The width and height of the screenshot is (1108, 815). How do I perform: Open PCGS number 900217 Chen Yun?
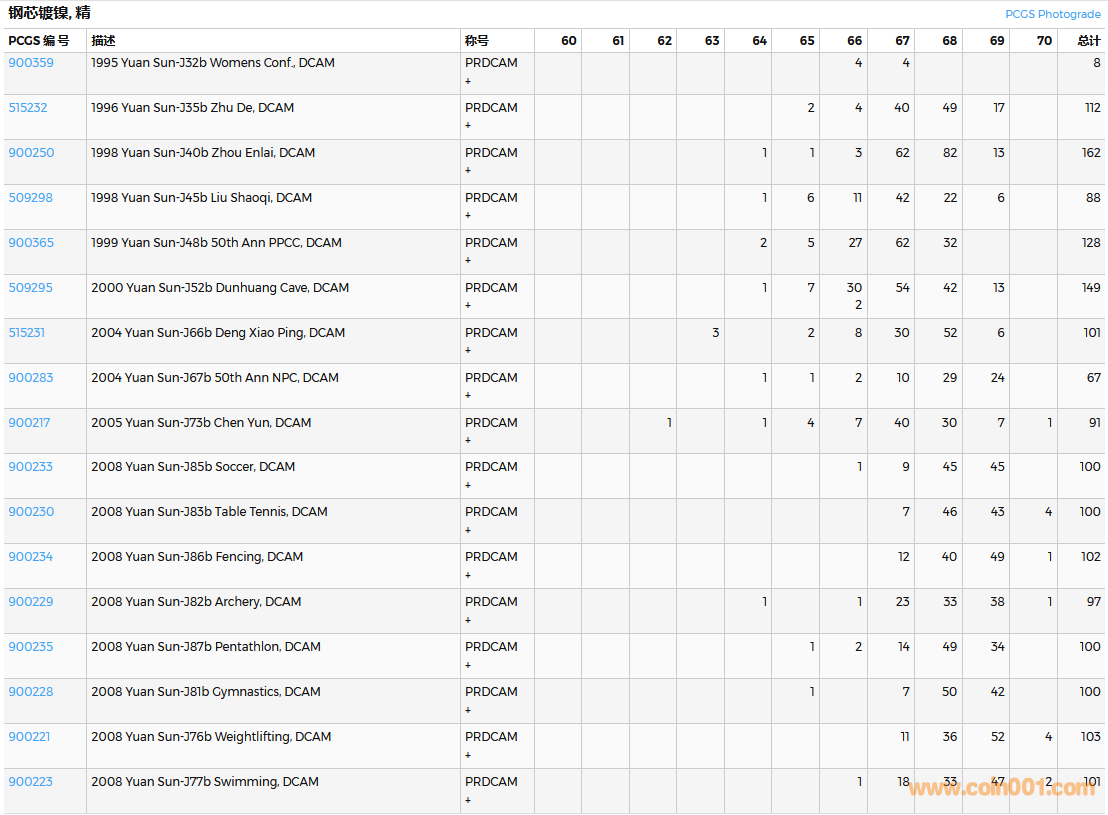(29, 423)
